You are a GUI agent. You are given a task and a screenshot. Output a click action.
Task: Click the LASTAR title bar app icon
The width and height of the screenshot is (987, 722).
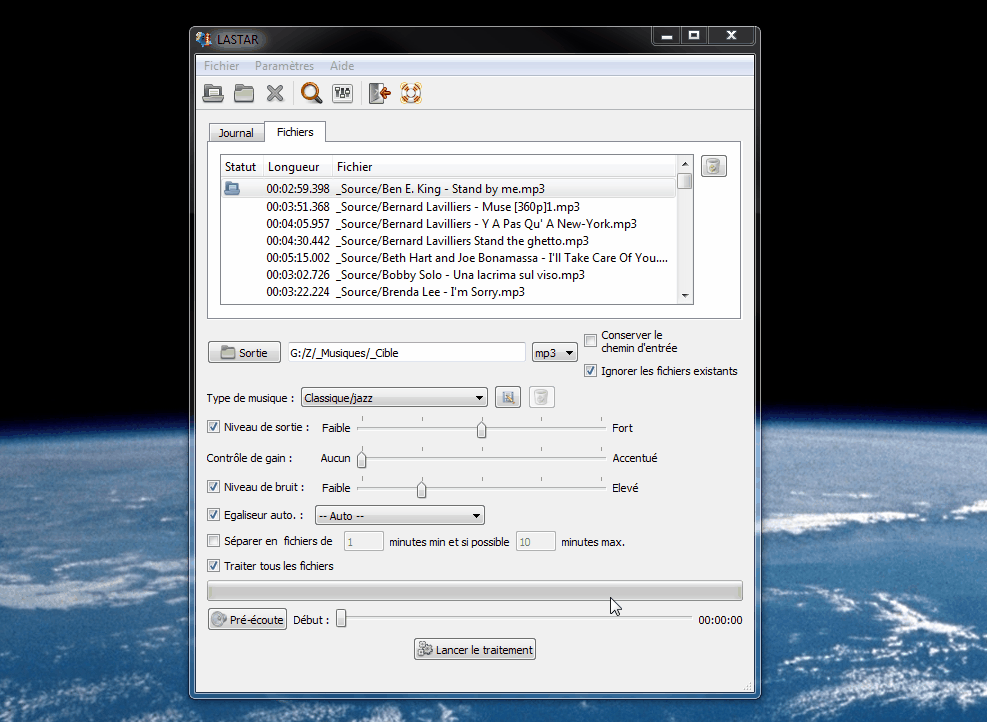[x=203, y=39]
